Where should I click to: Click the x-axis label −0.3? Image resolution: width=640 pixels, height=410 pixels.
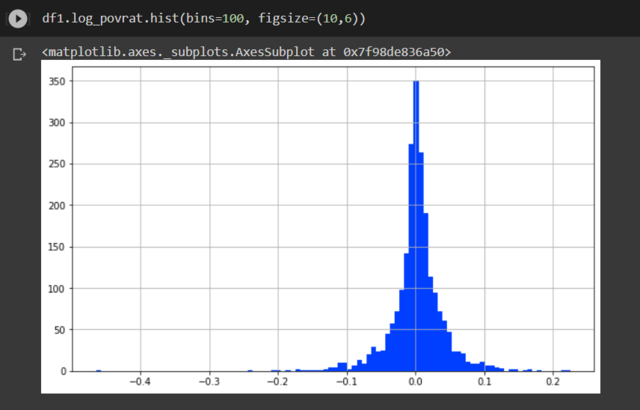click(209, 381)
